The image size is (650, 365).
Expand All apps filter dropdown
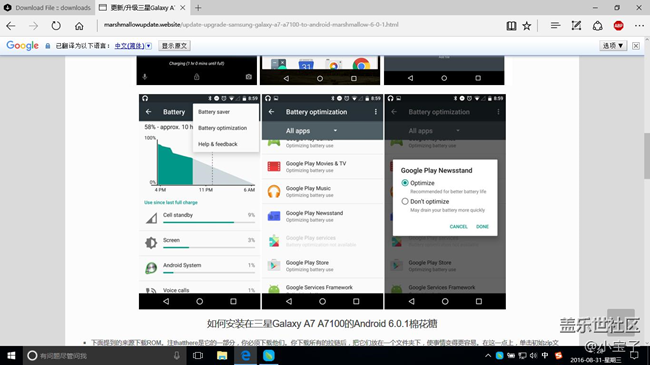[x=312, y=131]
